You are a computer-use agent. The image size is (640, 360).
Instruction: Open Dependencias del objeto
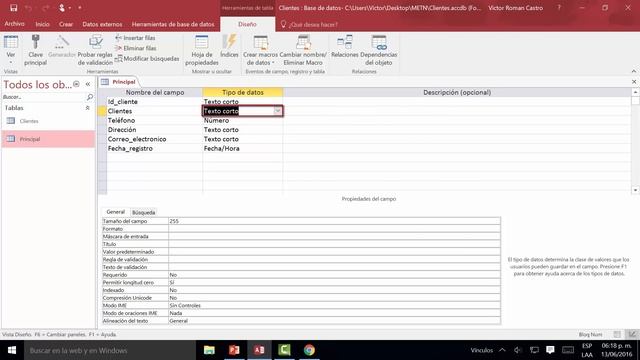(x=379, y=50)
